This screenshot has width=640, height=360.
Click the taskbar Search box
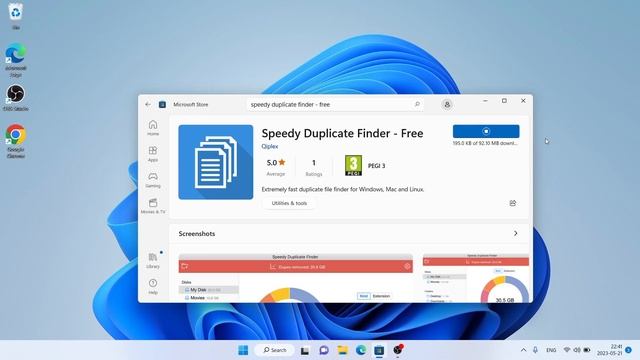pyautogui.click(x=274, y=350)
